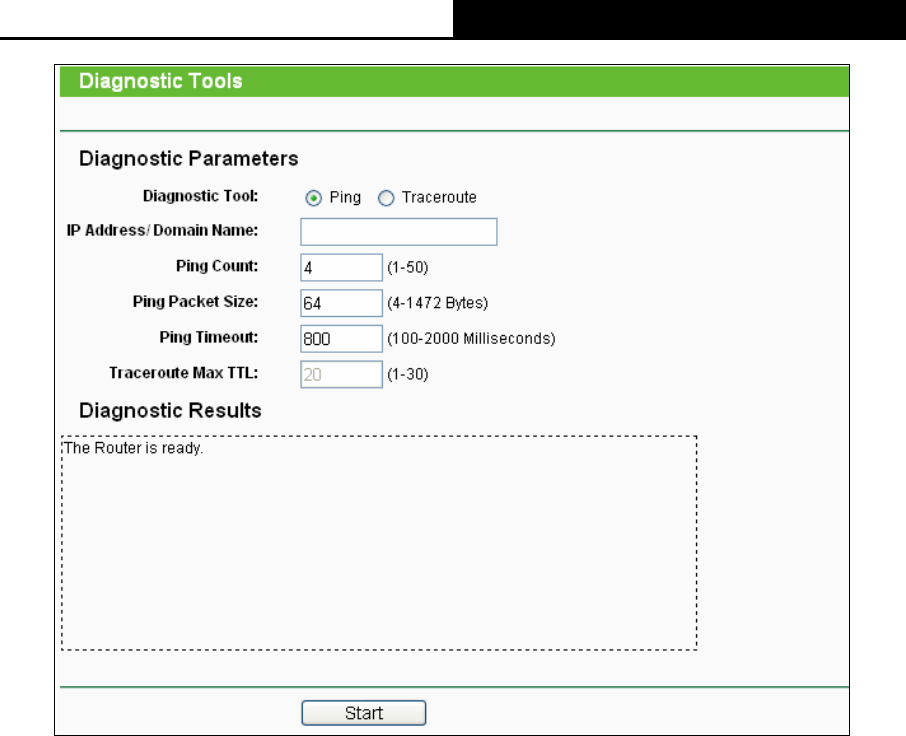Image resolution: width=906 pixels, height=736 pixels.
Task: Click the Traceroute option label text
Action: tap(439, 198)
